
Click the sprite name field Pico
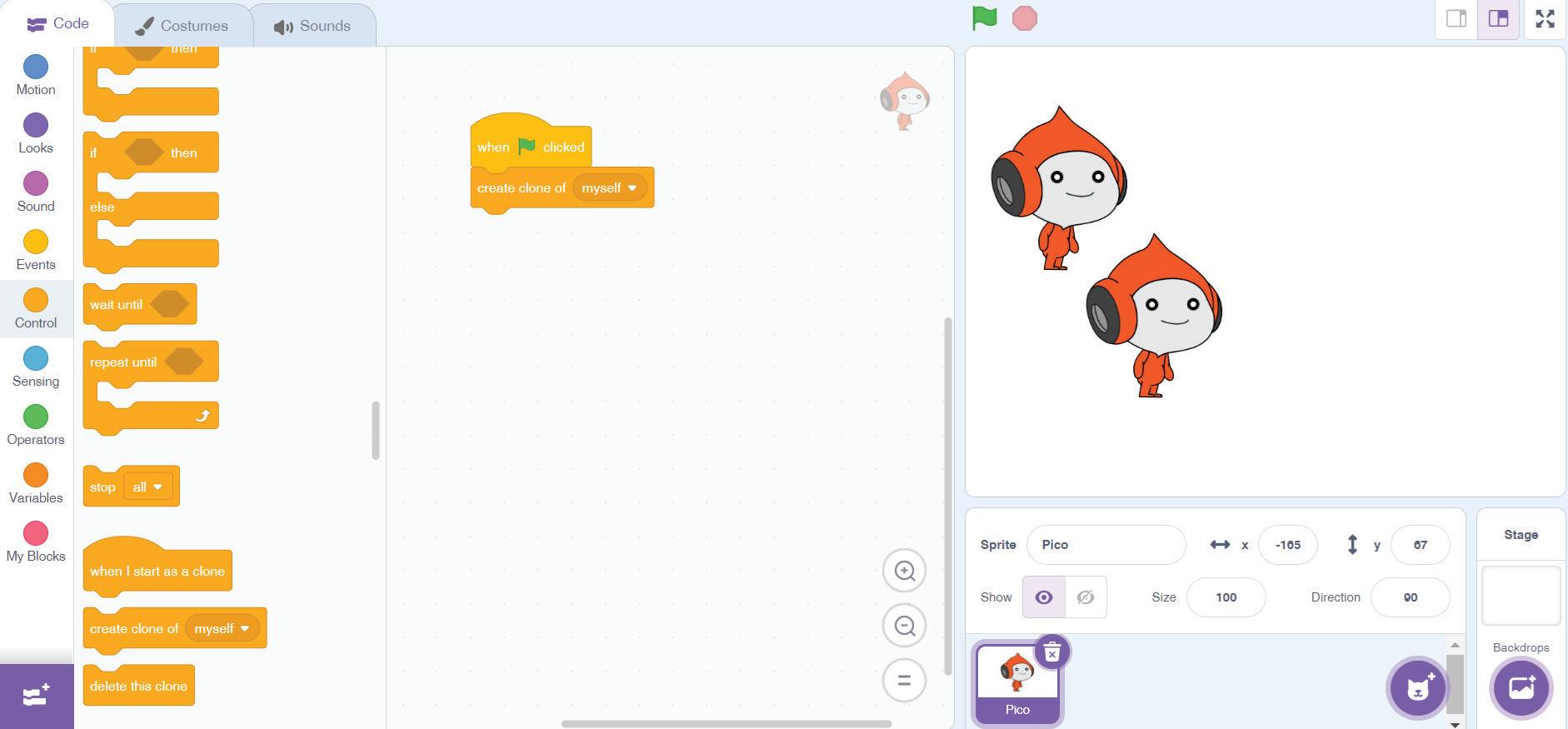1106,545
